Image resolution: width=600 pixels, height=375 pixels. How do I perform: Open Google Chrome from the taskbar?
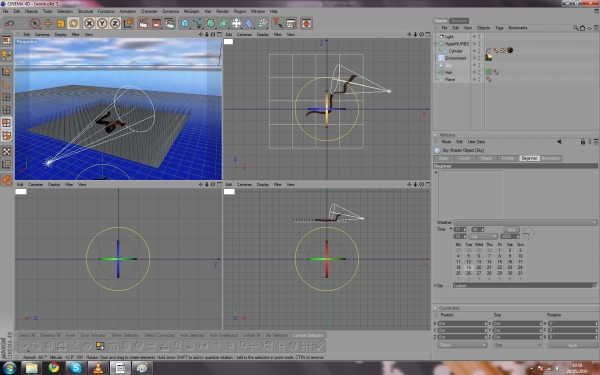pyautogui.click(x=54, y=368)
